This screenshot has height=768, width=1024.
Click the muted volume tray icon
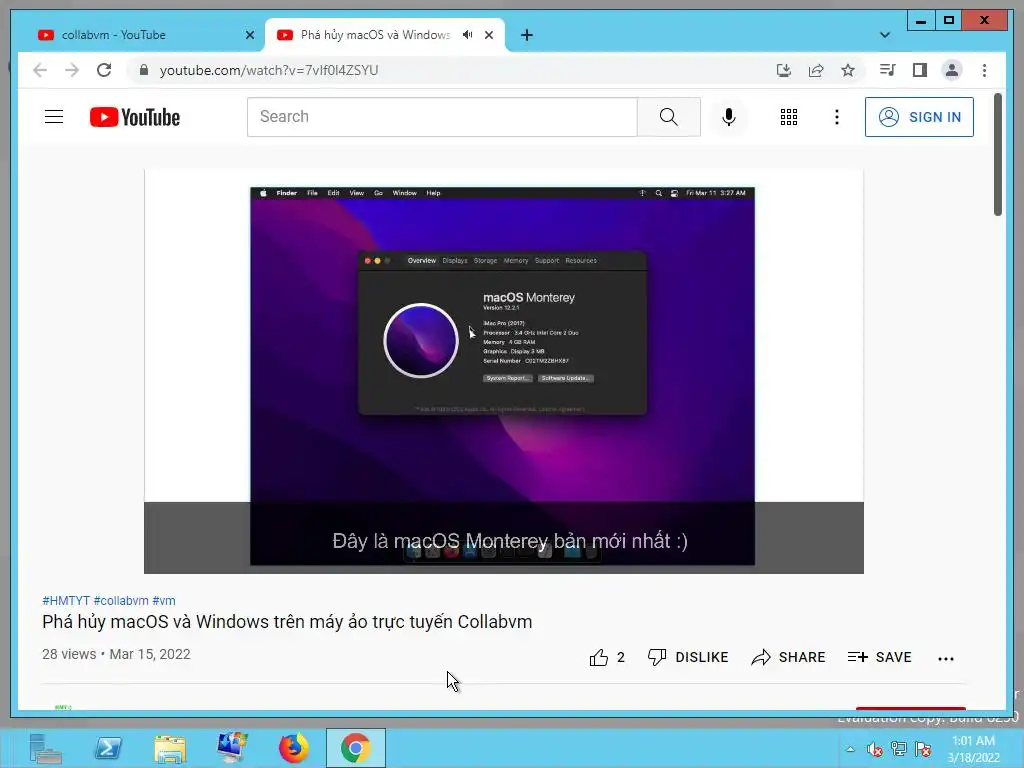pyautogui.click(x=874, y=749)
